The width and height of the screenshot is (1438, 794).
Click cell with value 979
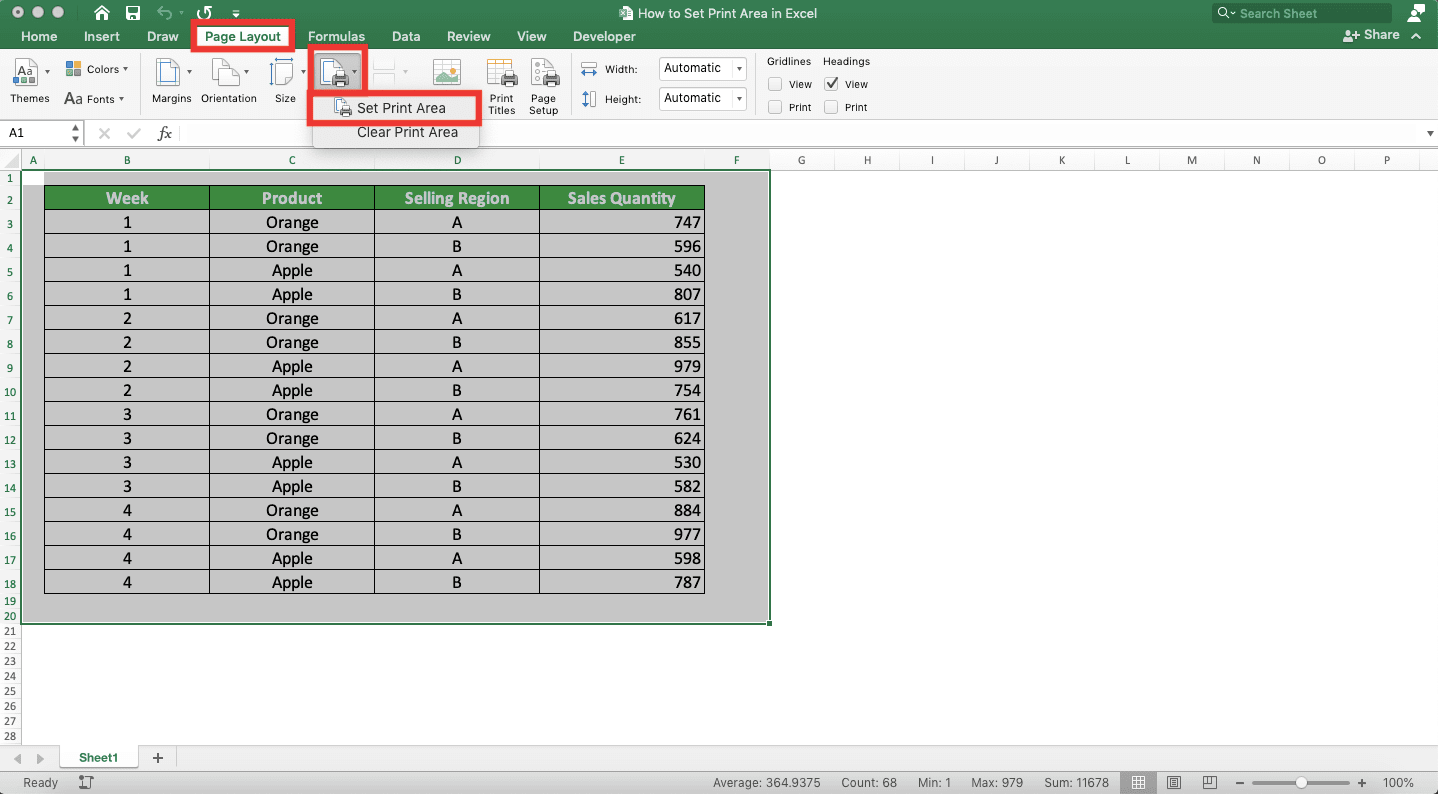point(622,366)
